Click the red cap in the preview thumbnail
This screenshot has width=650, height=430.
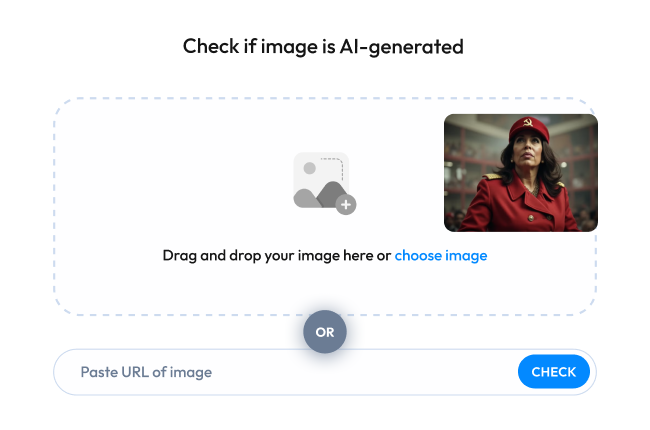coord(529,129)
